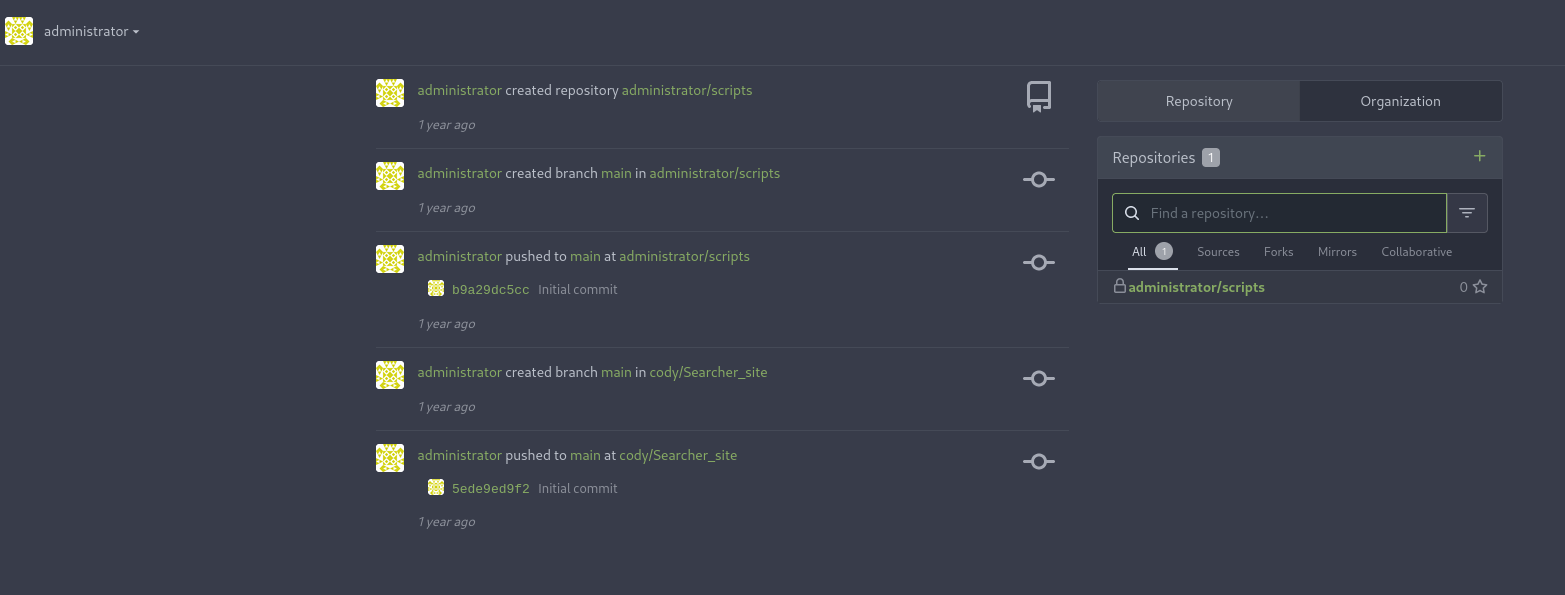Click avatar next to commit b9a29dc5cc

click(x=436, y=289)
